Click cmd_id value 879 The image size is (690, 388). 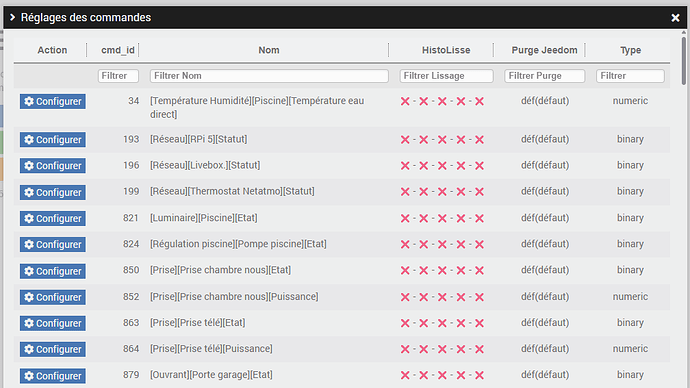coord(131,375)
